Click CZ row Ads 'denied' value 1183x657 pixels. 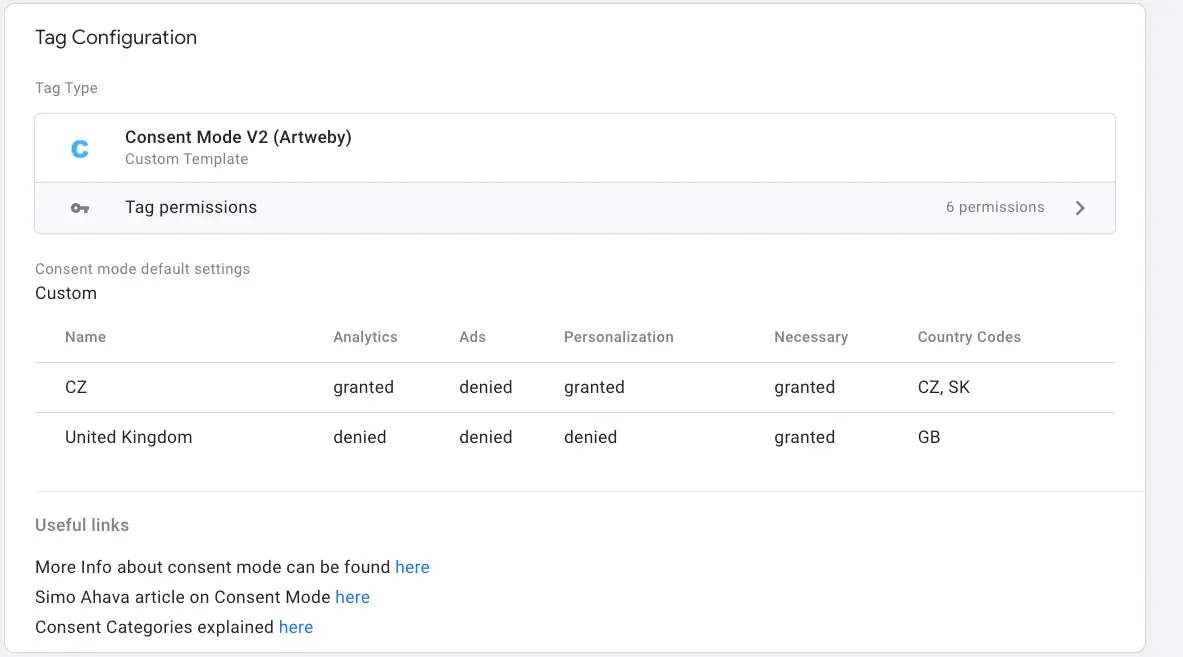[x=486, y=388]
